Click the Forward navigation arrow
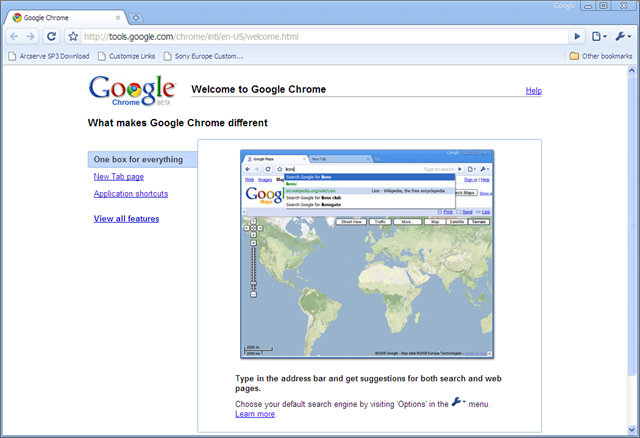Screen dimensions: 640x438 (30, 36)
